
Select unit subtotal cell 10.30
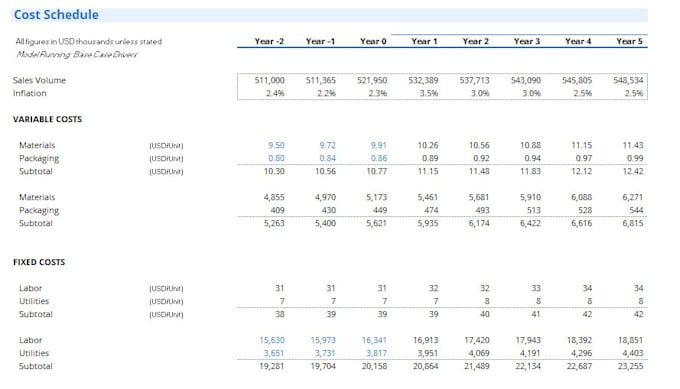click(274, 171)
